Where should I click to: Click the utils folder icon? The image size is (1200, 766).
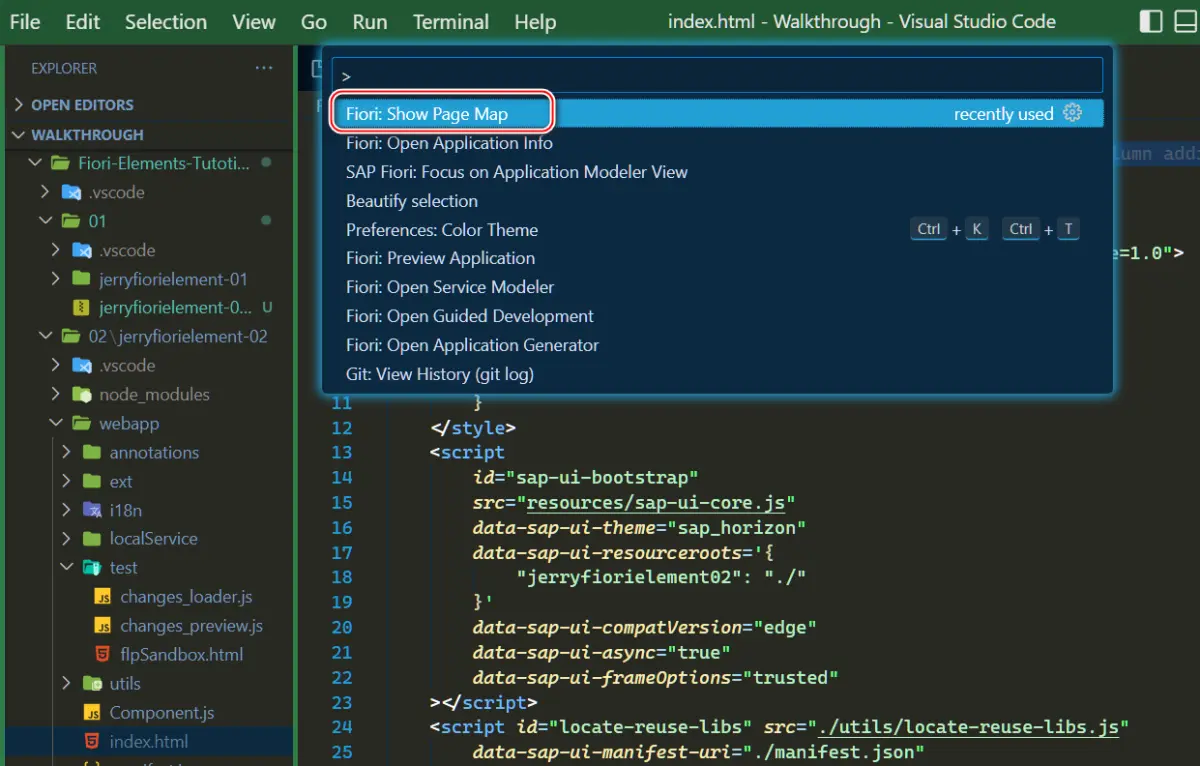[91, 684]
